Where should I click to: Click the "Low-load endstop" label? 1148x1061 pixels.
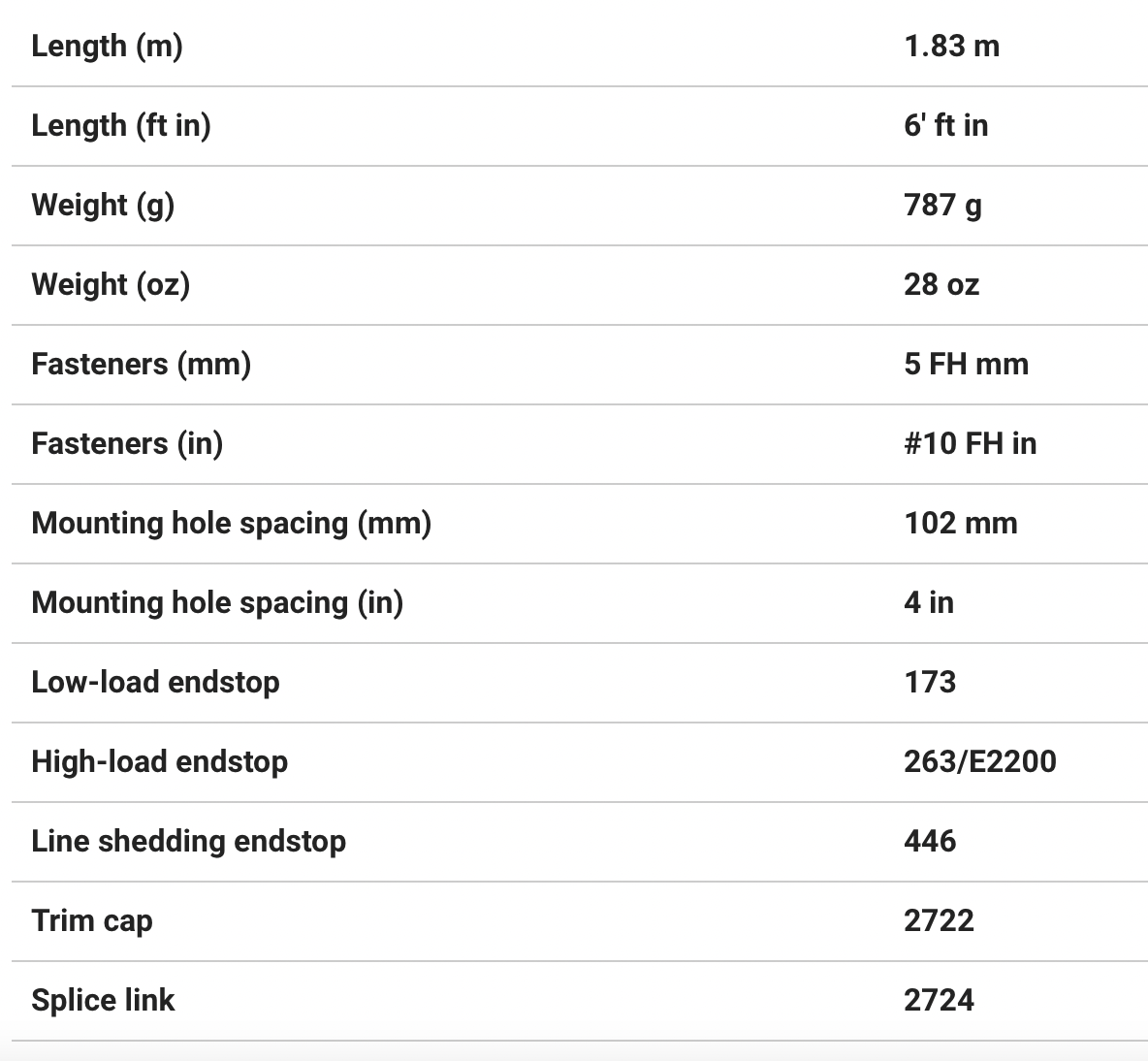[155, 682]
